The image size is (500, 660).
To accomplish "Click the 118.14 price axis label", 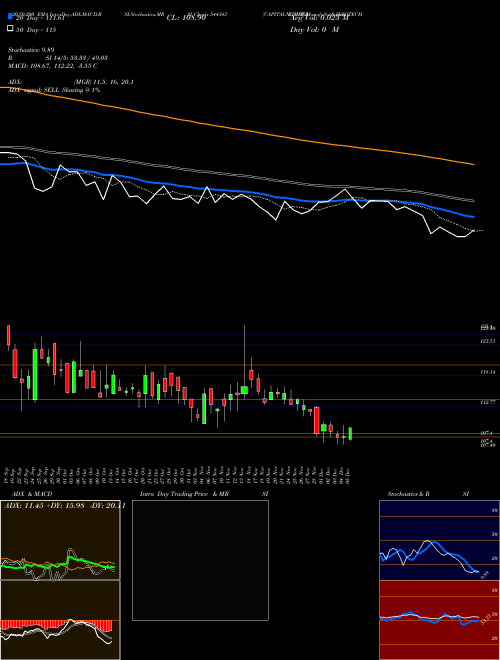I will coord(488,372).
